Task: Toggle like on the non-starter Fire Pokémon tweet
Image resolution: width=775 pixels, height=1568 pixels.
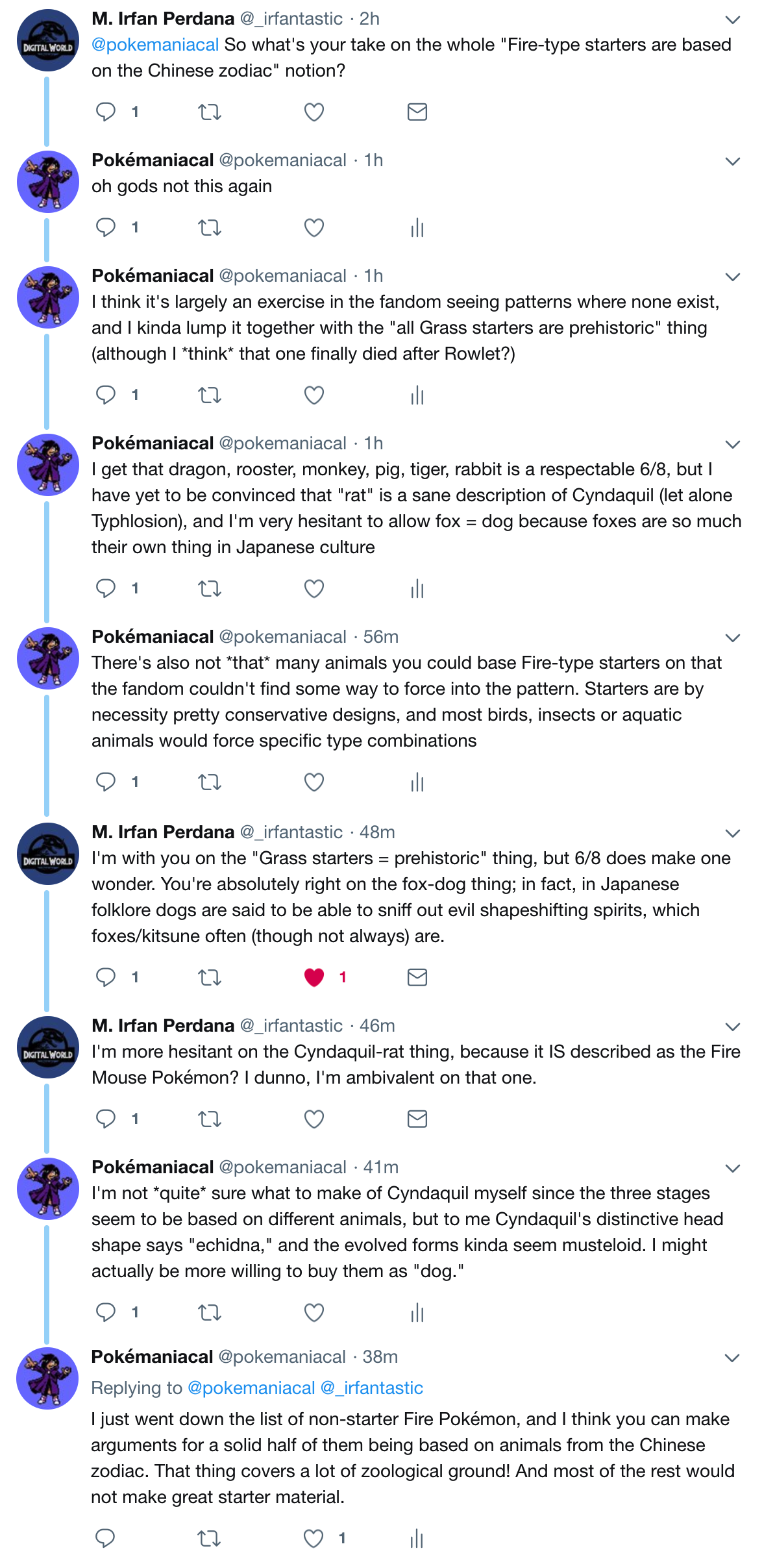Action: tap(314, 1538)
